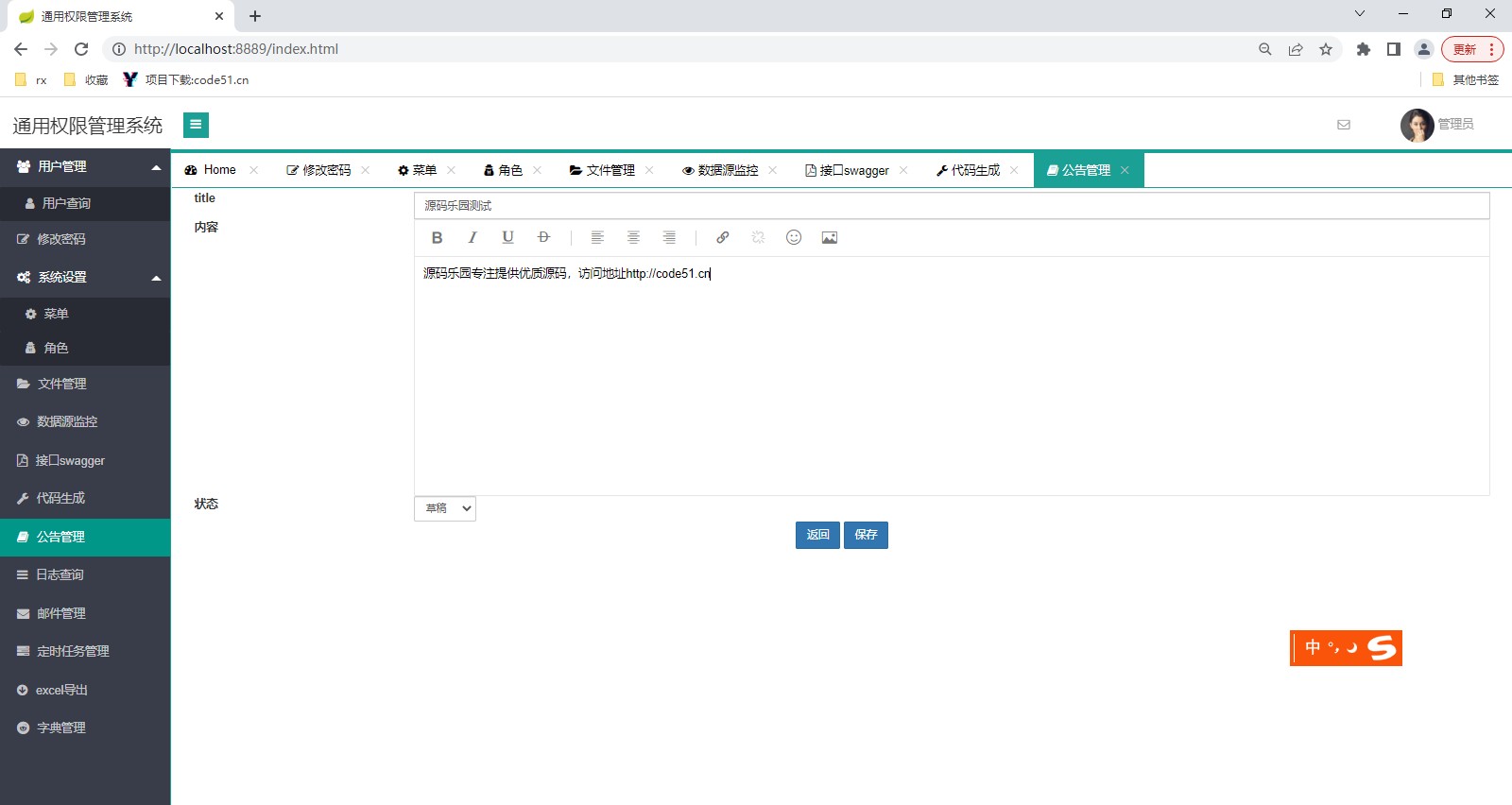Toggle bold formatting in the editor

click(x=437, y=238)
